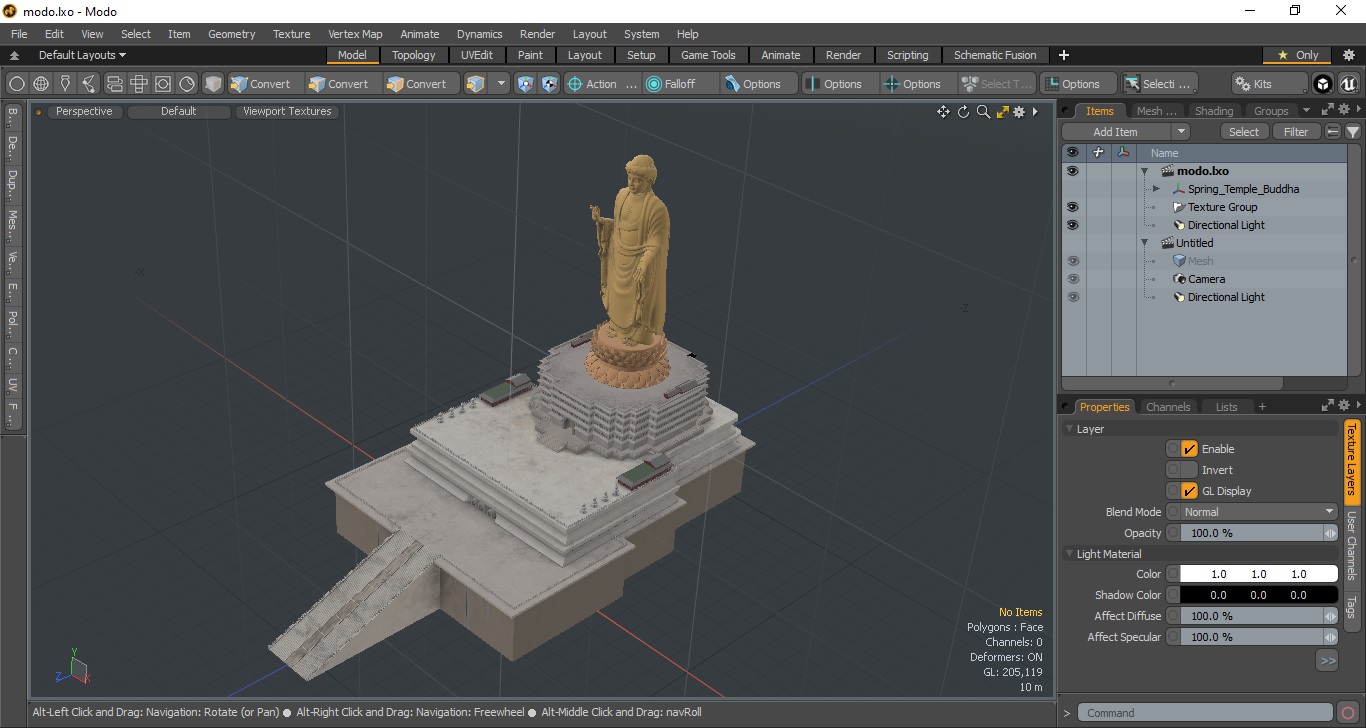
Task: Collapse the Layer section
Action: click(x=1069, y=429)
